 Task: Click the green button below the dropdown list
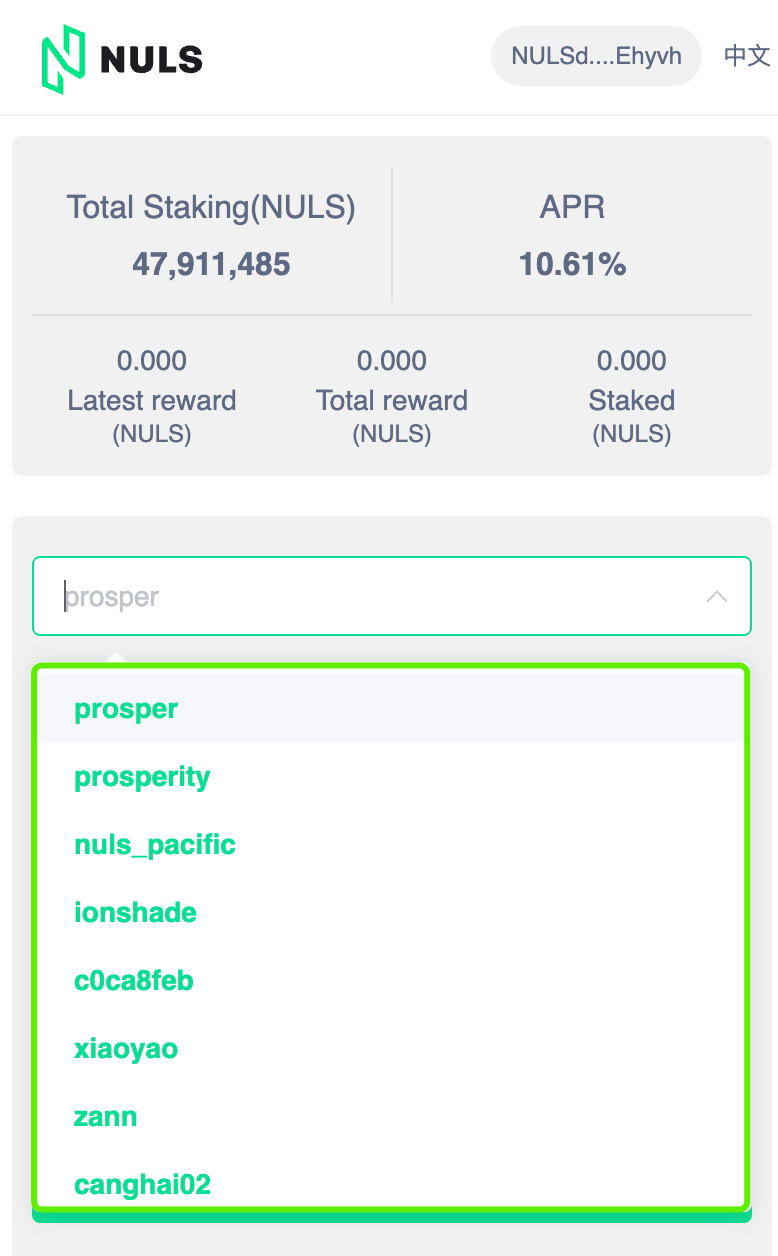point(392,1215)
